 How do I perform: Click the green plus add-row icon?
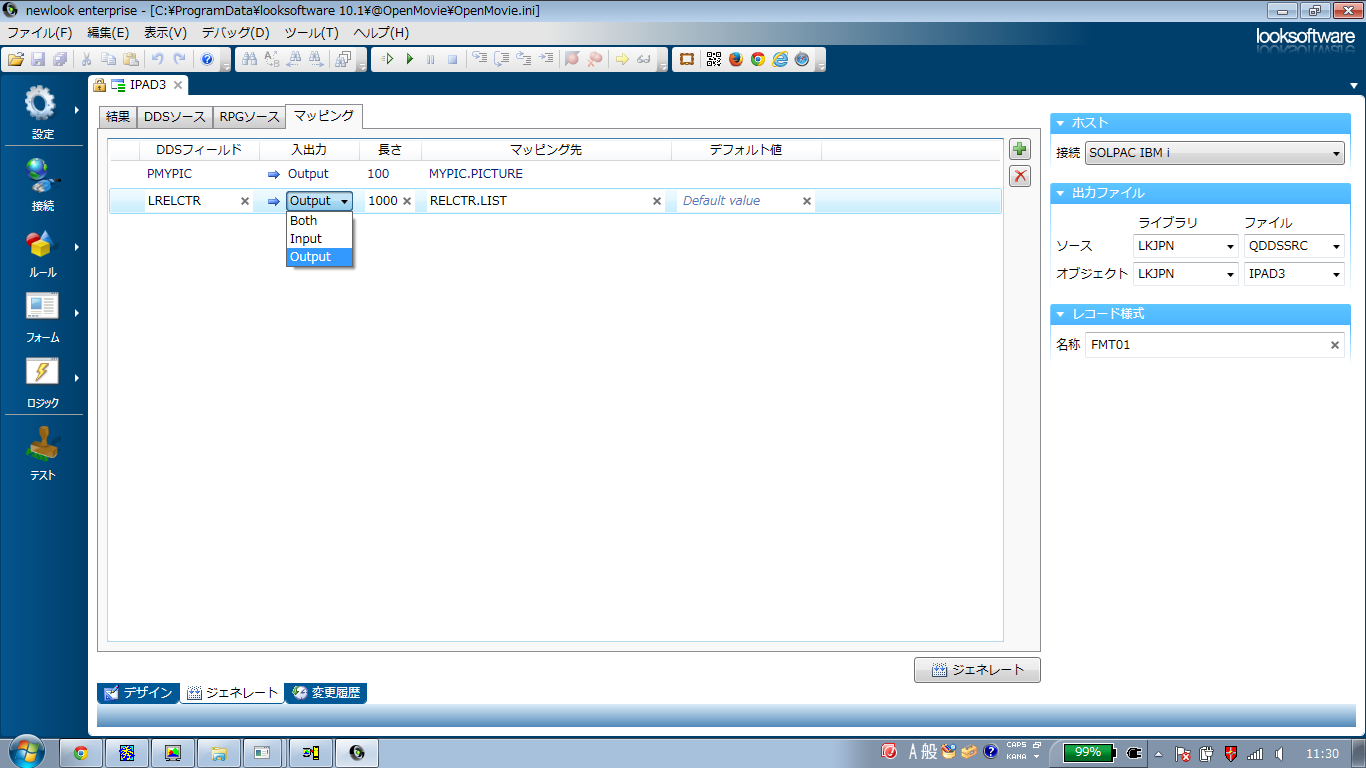(x=1020, y=150)
